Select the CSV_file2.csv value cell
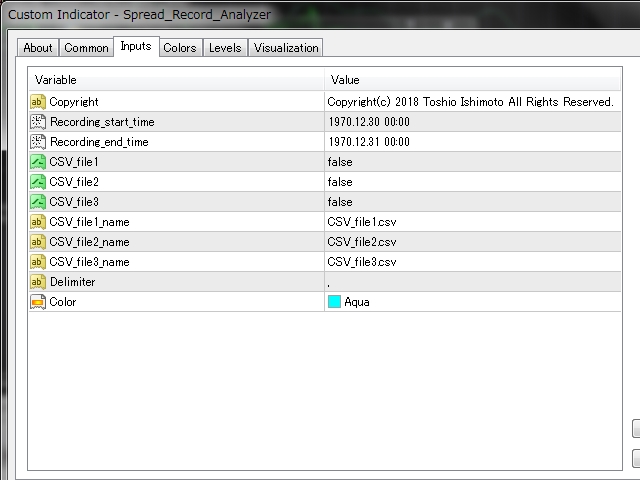The height and width of the screenshot is (480, 640). 473,242
